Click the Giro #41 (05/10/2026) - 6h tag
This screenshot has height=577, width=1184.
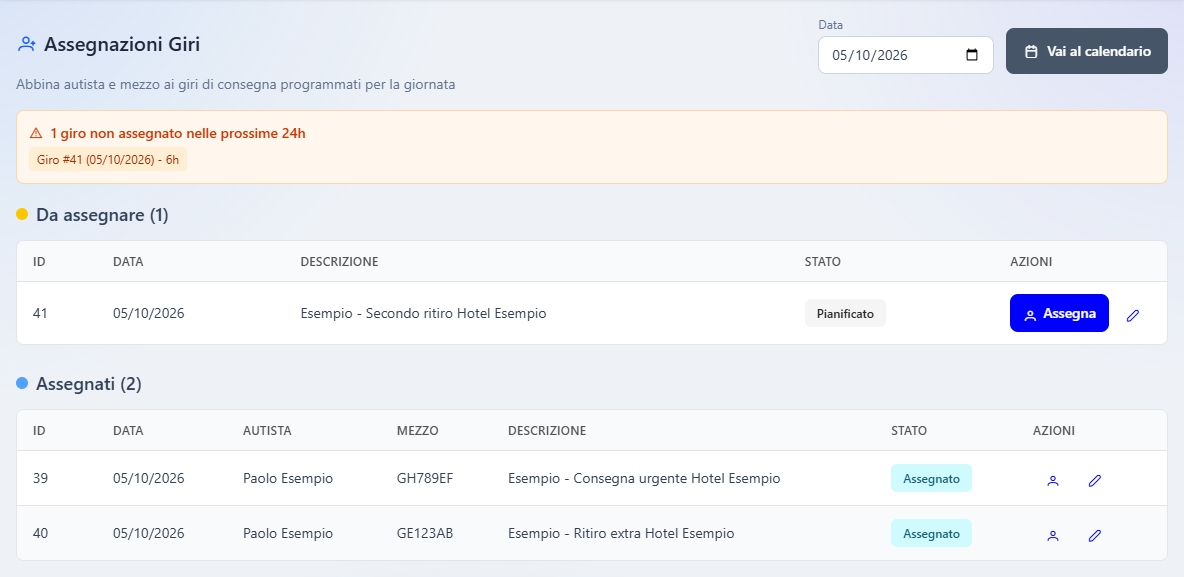[x=108, y=161]
